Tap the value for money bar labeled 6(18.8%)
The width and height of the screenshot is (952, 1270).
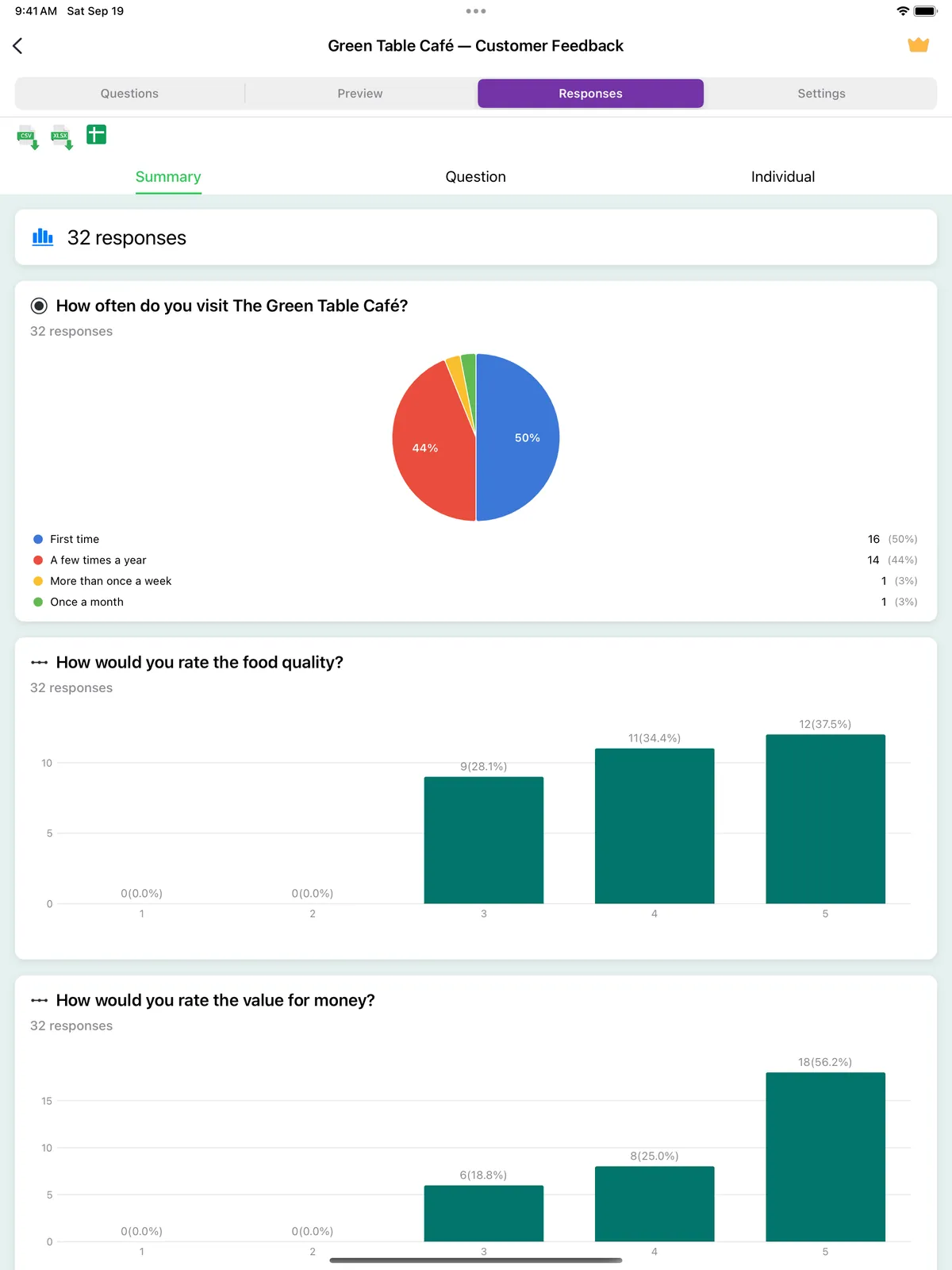[x=484, y=1214]
